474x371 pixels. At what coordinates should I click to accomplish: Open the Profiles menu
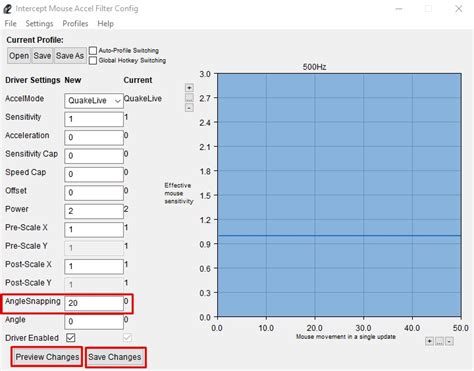pyautogui.click(x=75, y=24)
